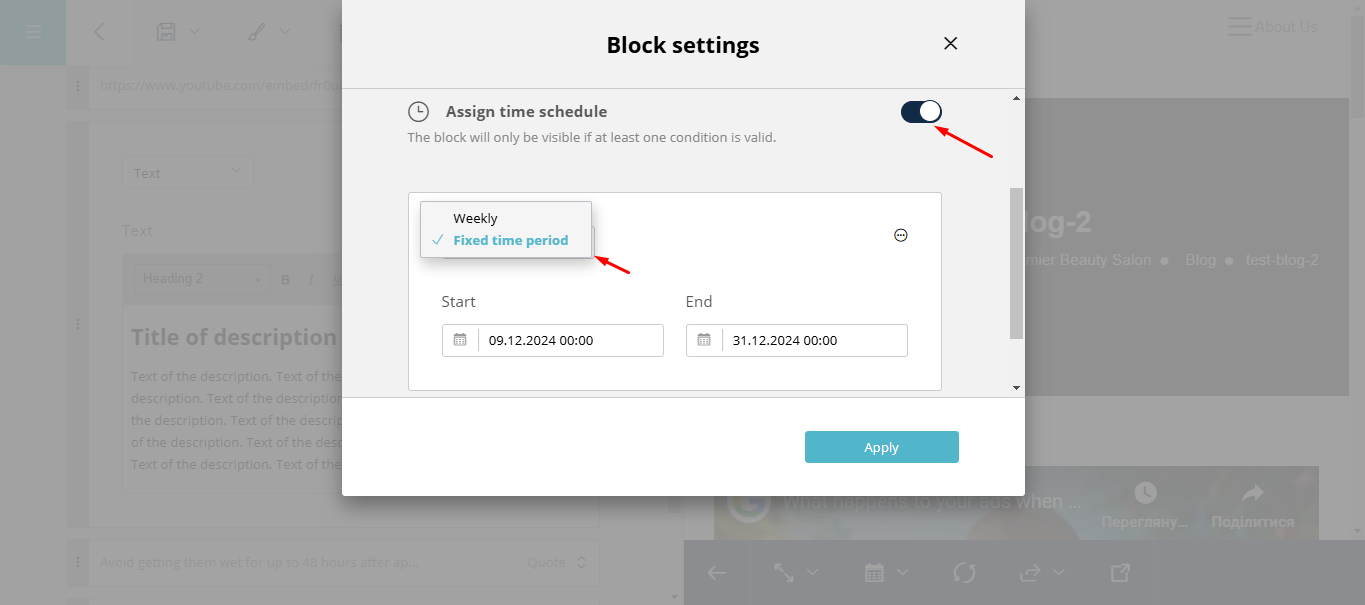Open the three-dot condition options icon
The height and width of the screenshot is (605, 1365).
[x=901, y=235]
